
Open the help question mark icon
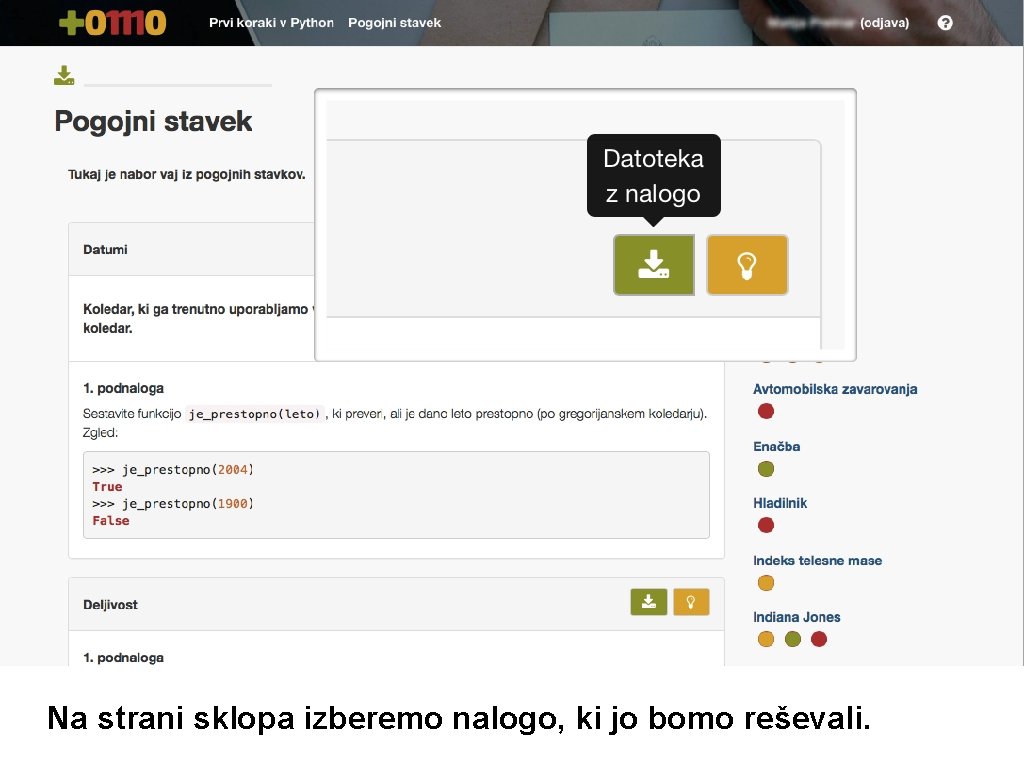point(944,23)
